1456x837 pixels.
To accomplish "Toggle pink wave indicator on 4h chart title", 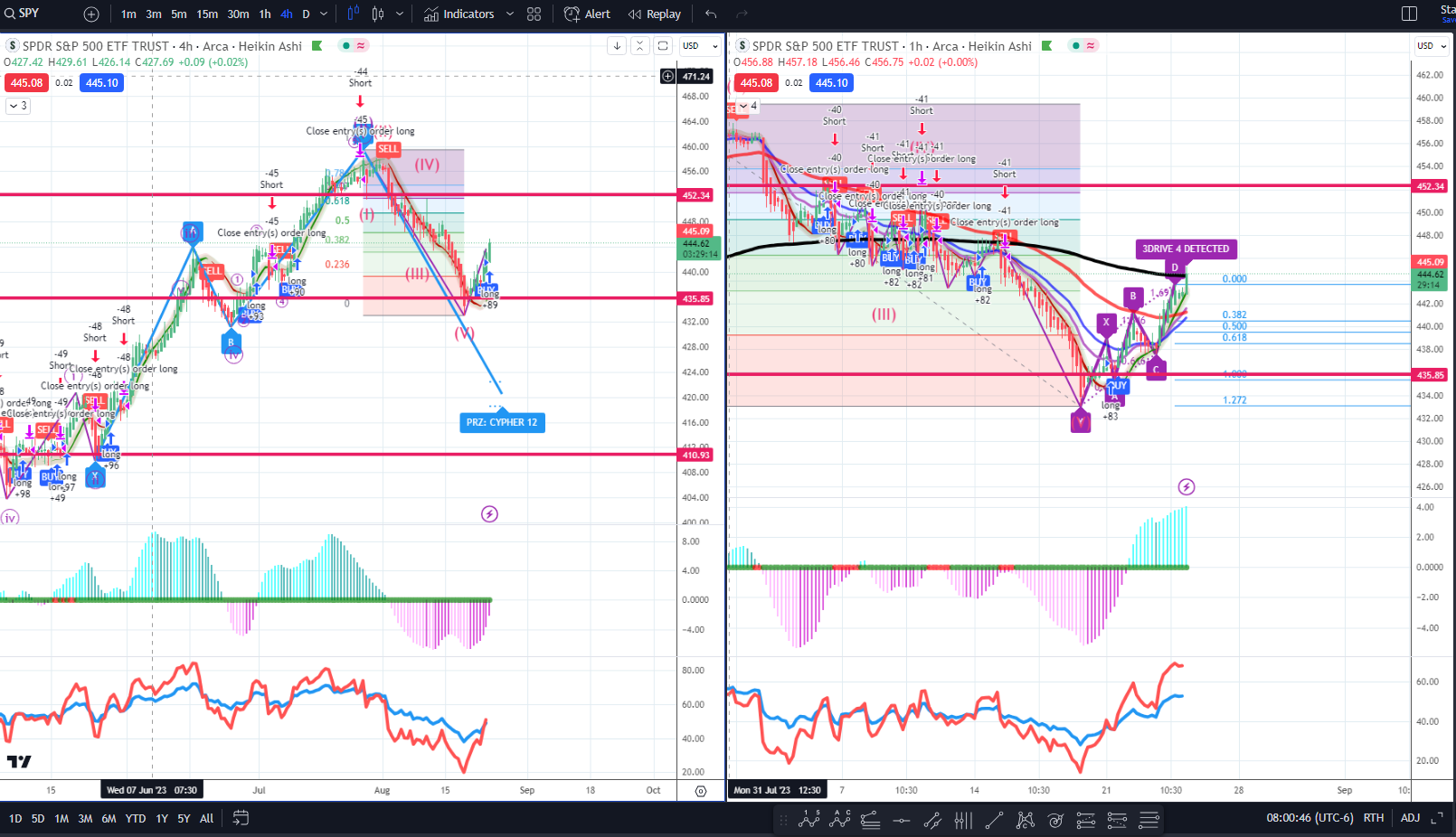I will coord(361,45).
